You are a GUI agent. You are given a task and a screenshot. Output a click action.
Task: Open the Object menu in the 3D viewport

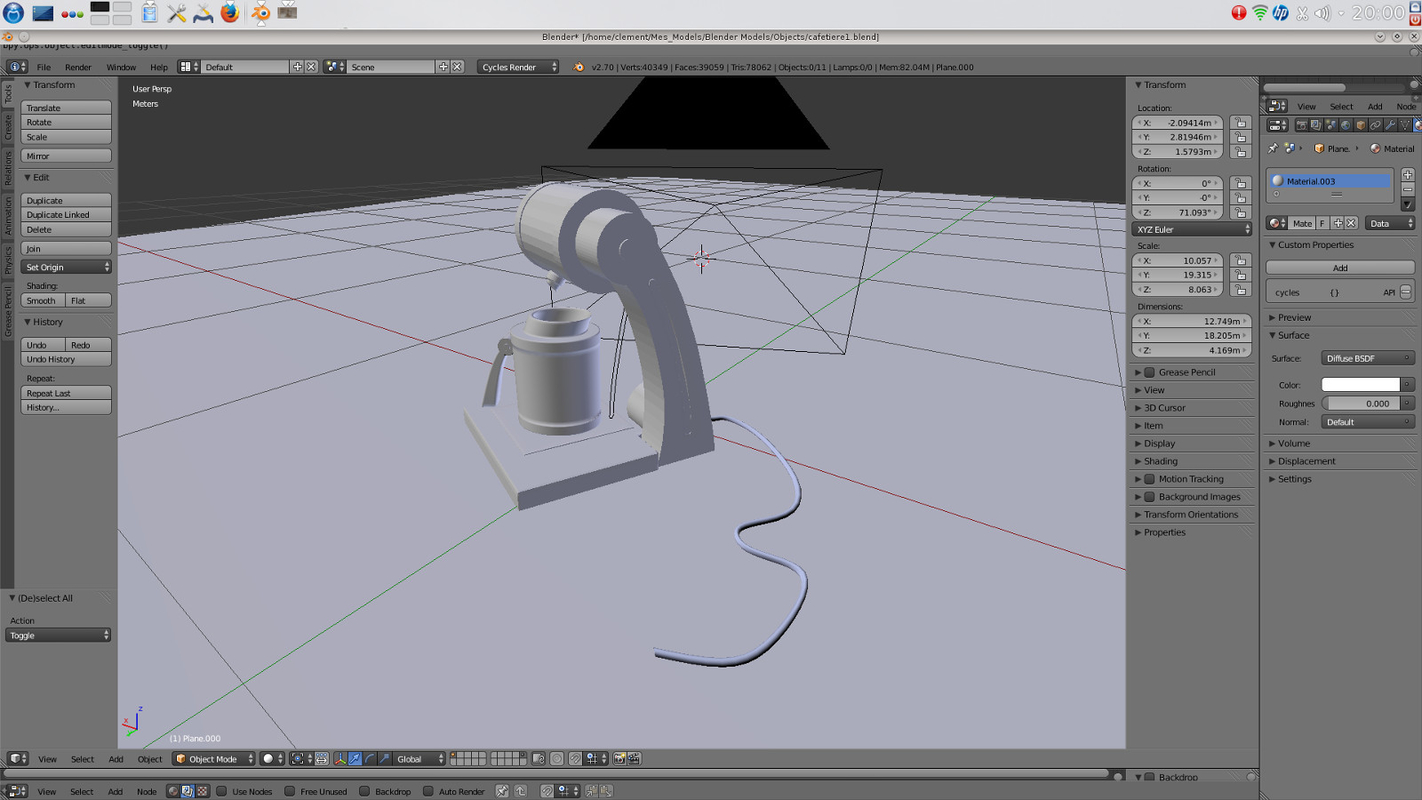tap(150, 758)
